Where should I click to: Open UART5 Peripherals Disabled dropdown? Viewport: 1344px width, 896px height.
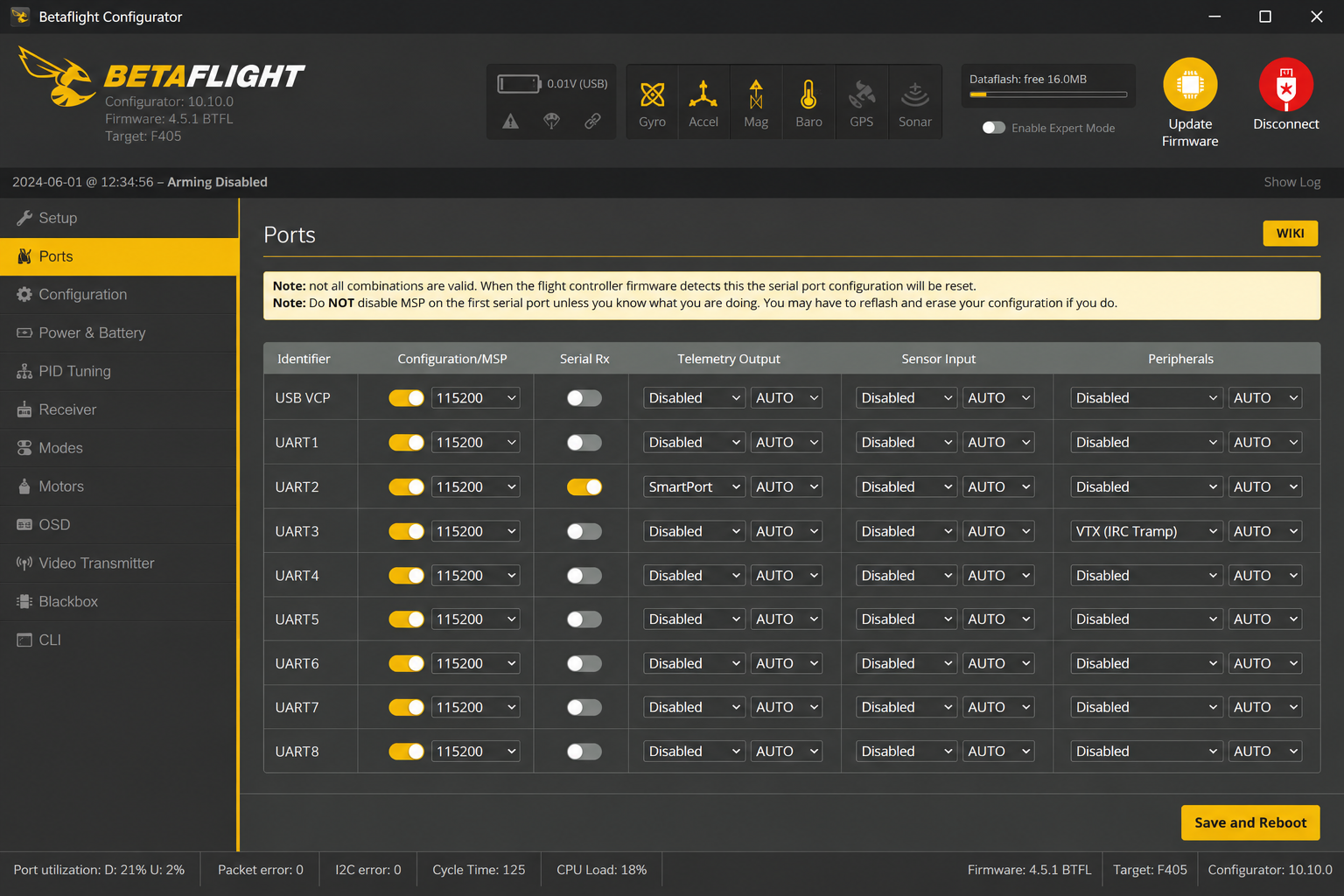point(1147,619)
